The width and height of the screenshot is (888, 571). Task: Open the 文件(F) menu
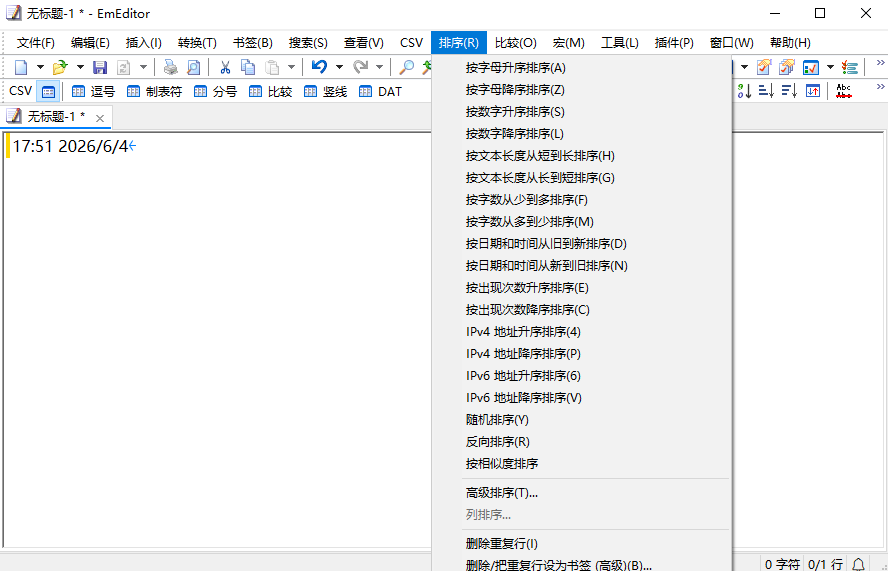coord(36,43)
